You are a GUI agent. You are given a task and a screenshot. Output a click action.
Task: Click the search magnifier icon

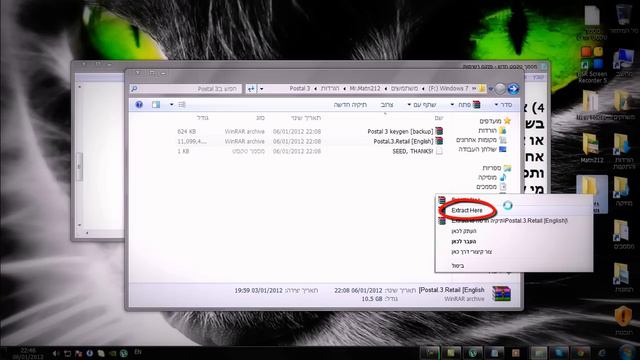pos(134,89)
